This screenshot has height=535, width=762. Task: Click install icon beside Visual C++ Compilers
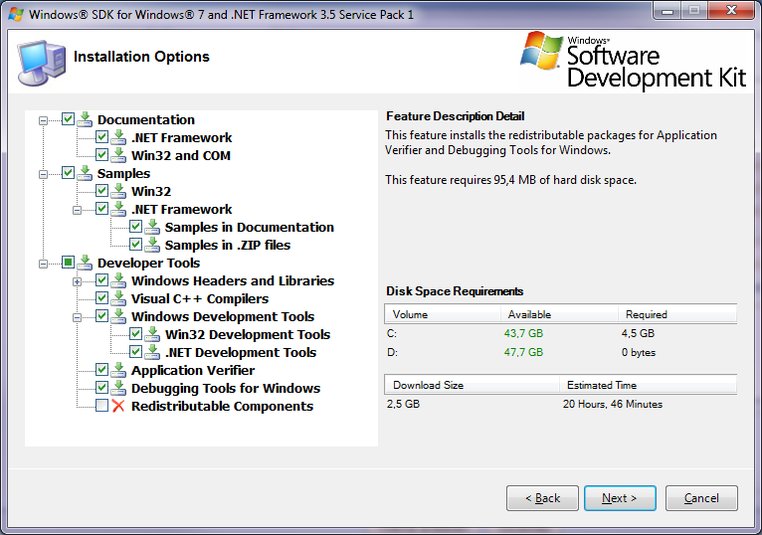click(x=118, y=298)
